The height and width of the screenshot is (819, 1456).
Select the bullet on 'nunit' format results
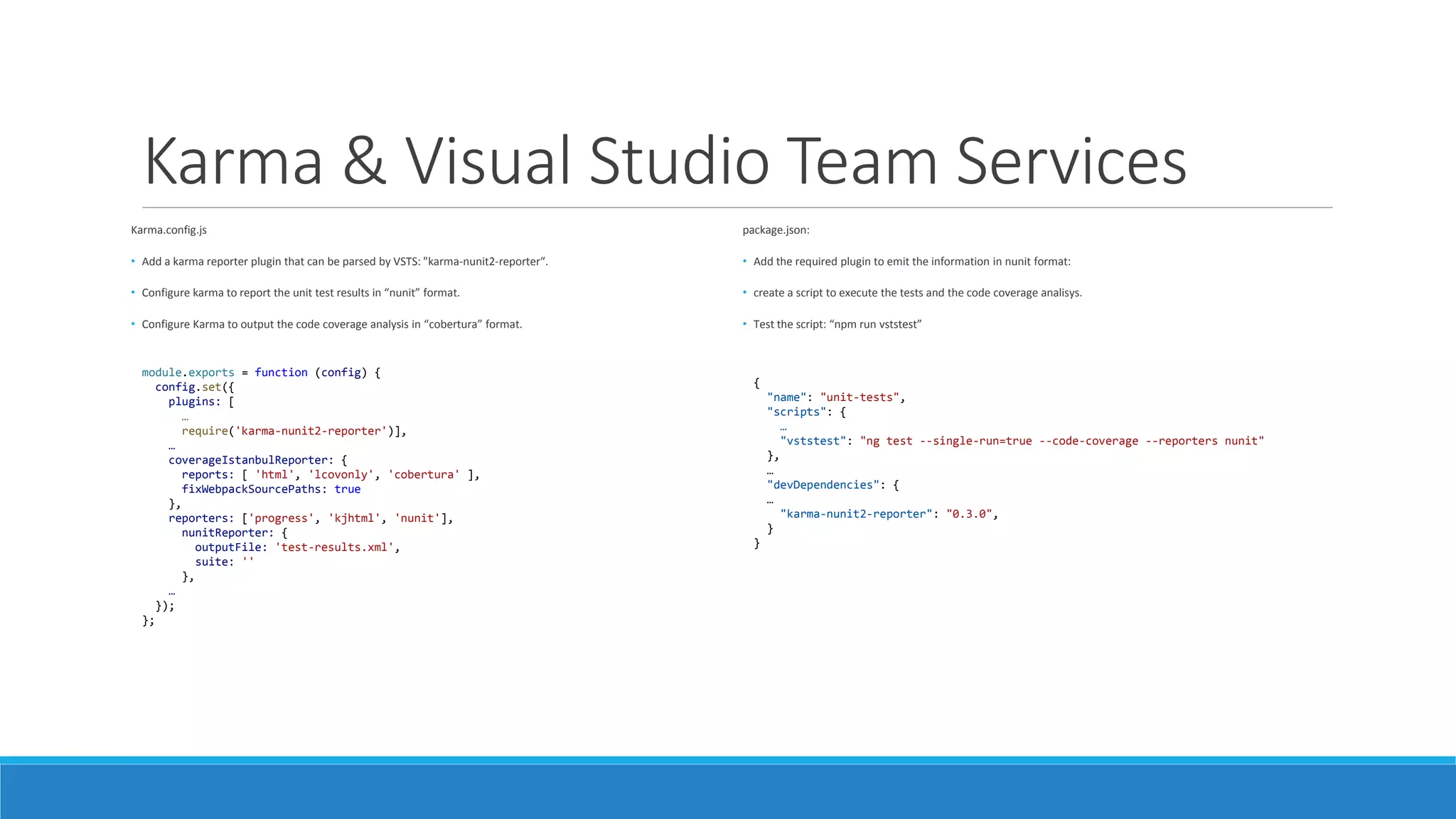301,293
